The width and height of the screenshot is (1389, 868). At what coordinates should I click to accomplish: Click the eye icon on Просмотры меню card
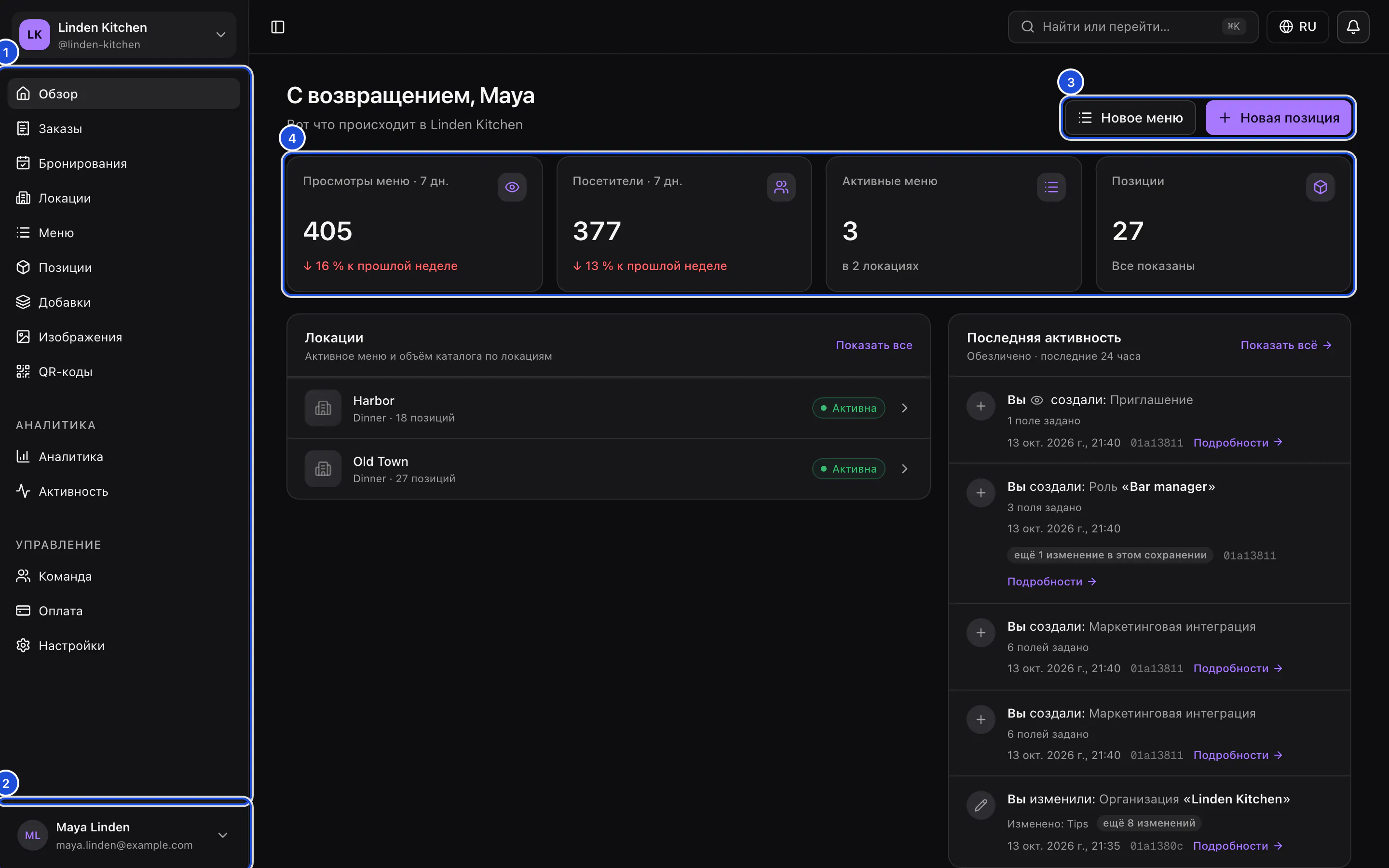pos(512,187)
